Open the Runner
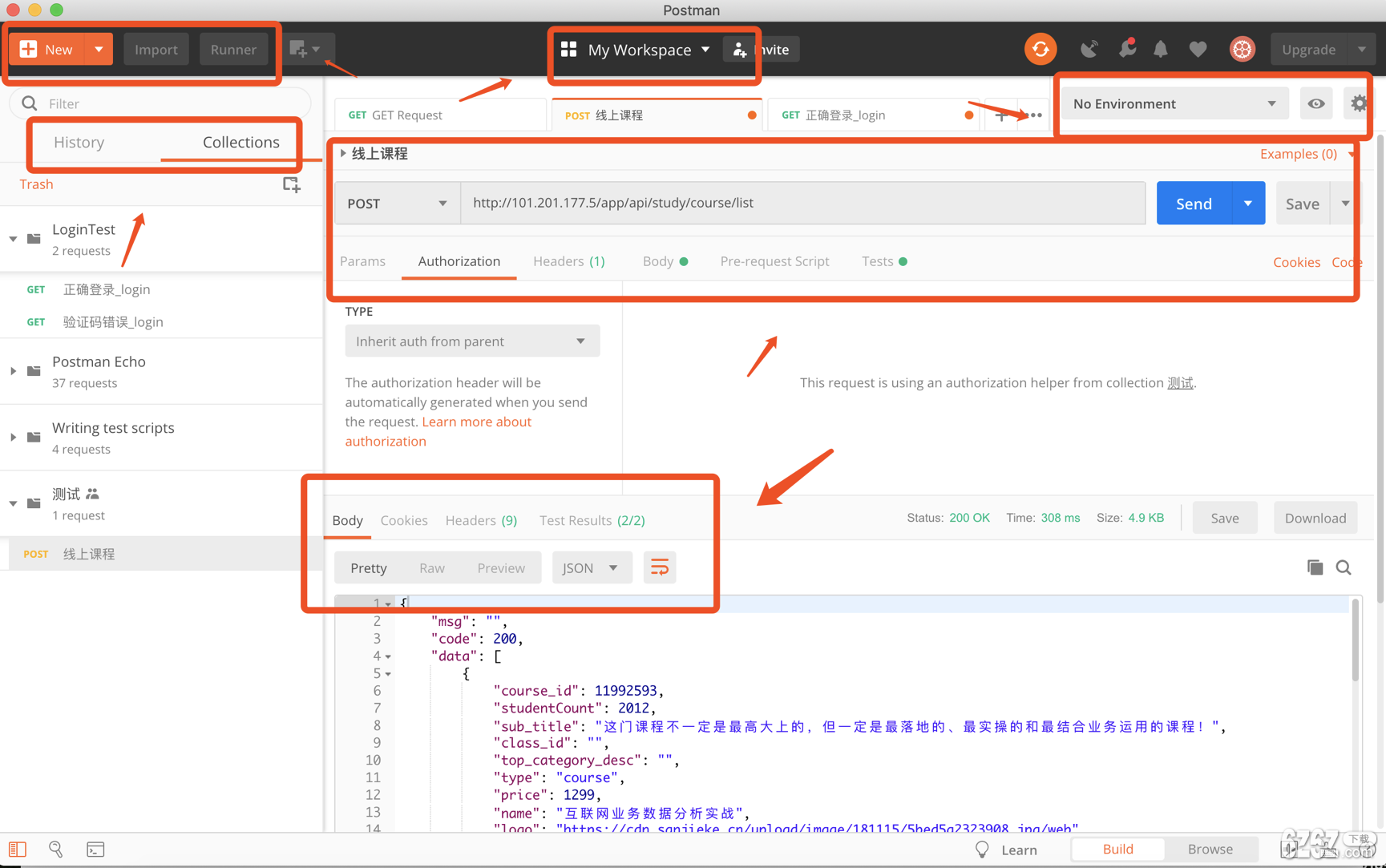The width and height of the screenshot is (1386, 868). click(x=233, y=50)
